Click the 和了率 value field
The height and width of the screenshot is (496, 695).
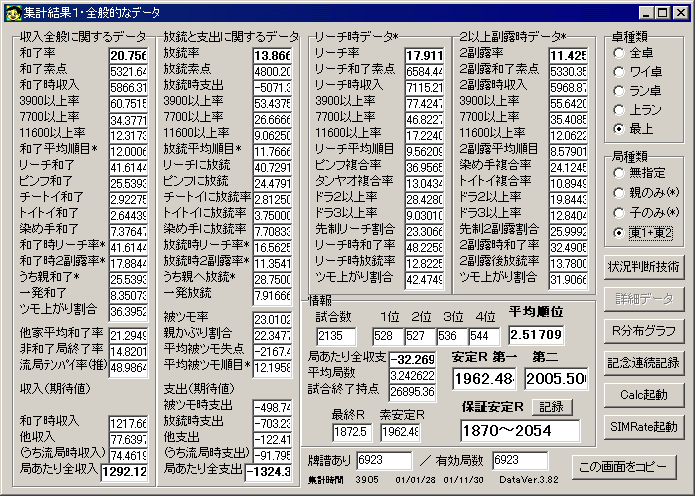pos(129,56)
